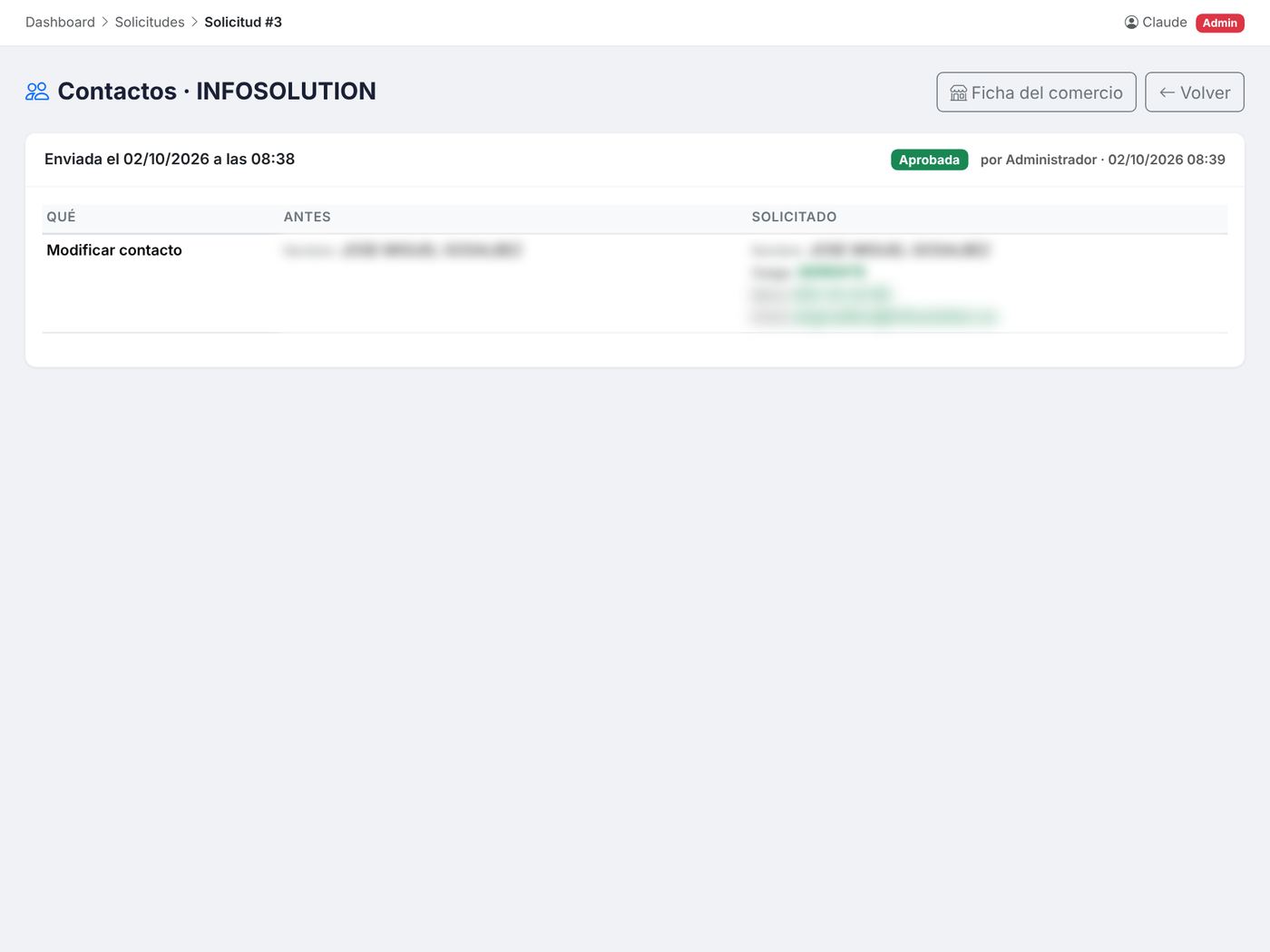Click the first breadcrumb chevron after Dashboard
Image resolution: width=1270 pixels, height=952 pixels.
pyautogui.click(x=105, y=22)
